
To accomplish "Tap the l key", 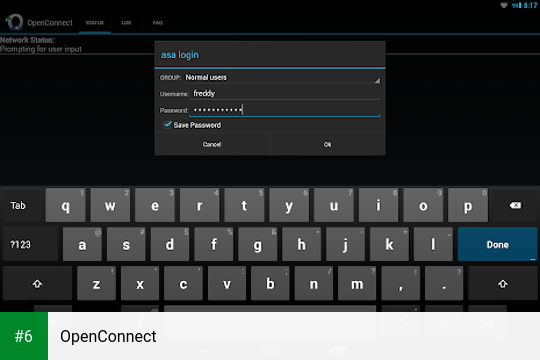I will (x=433, y=245).
